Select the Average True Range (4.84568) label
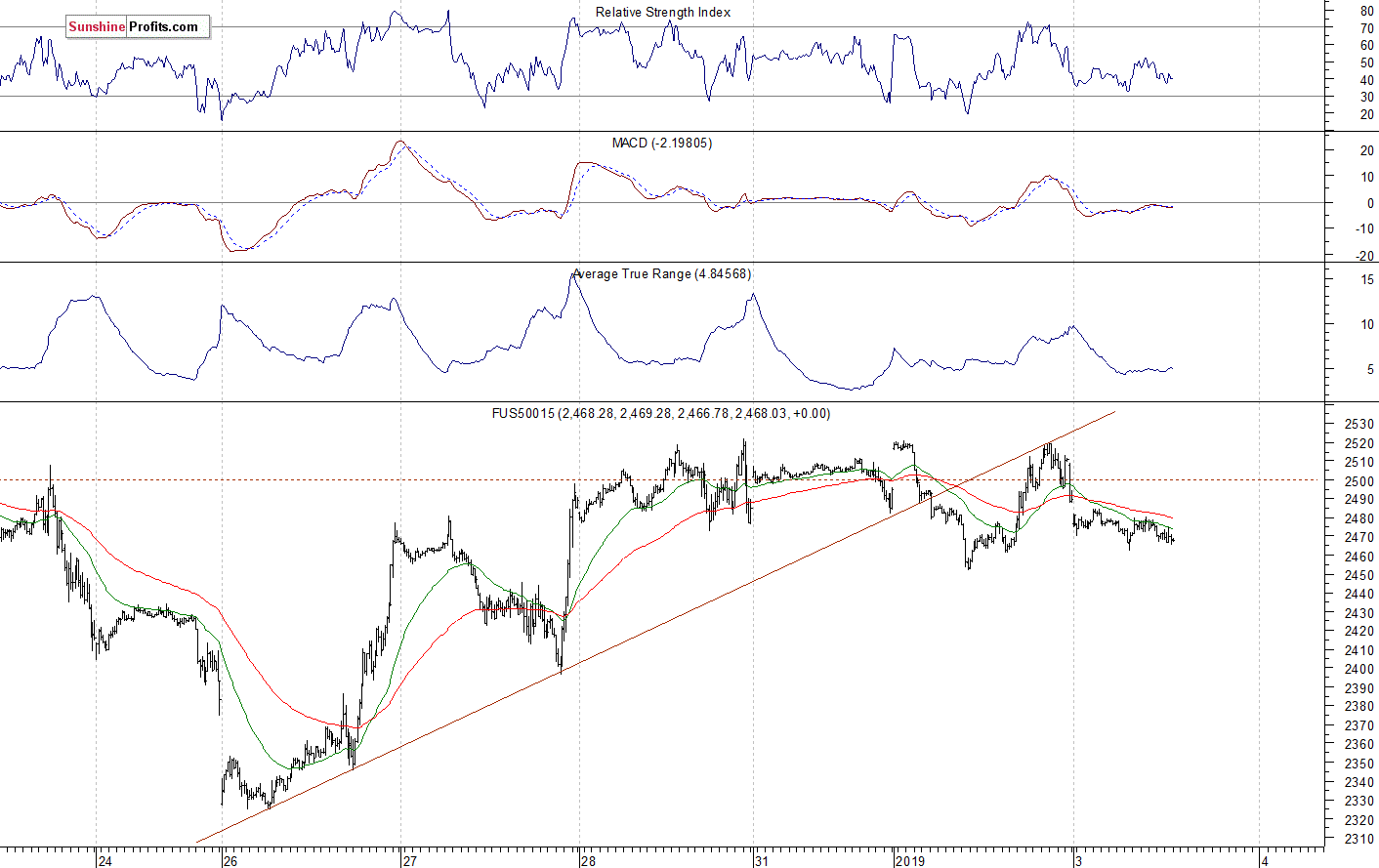The width and height of the screenshot is (1379, 868). [662, 274]
